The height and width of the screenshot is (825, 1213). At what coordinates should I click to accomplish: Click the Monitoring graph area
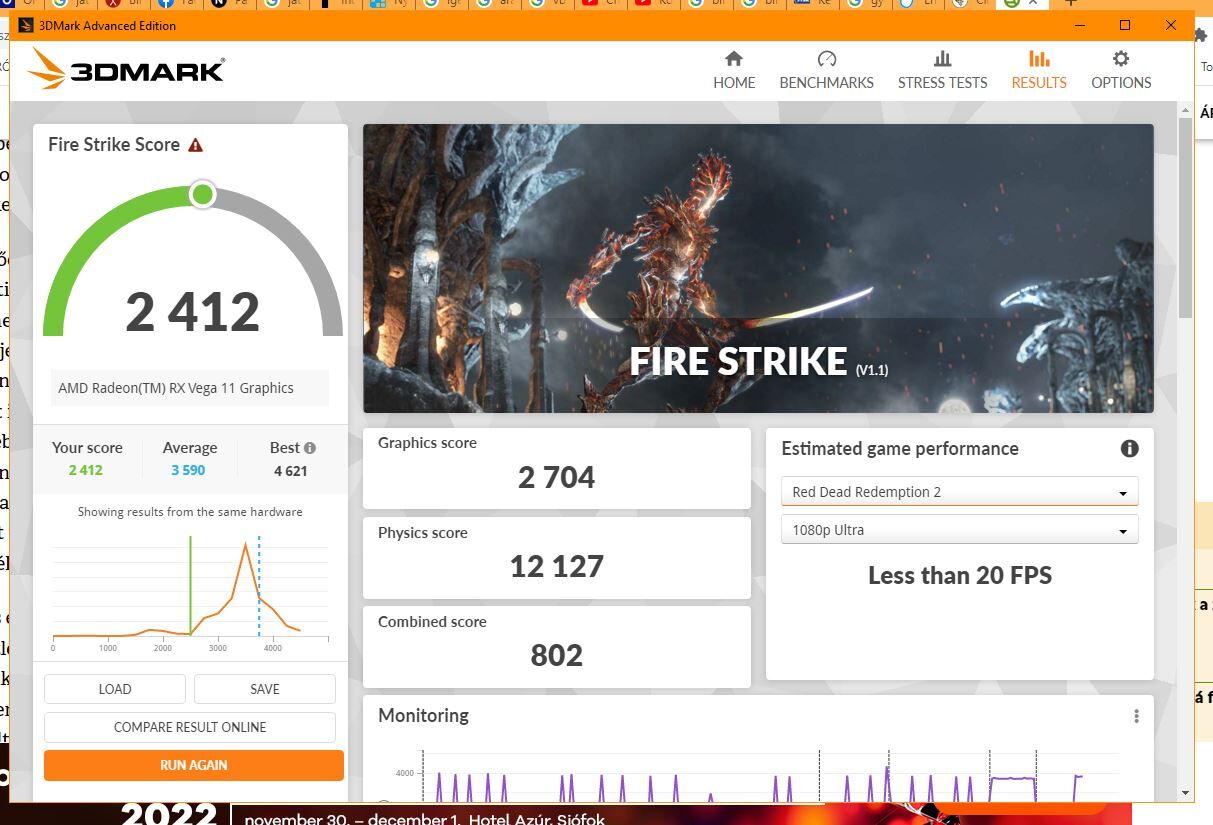[x=760, y=775]
